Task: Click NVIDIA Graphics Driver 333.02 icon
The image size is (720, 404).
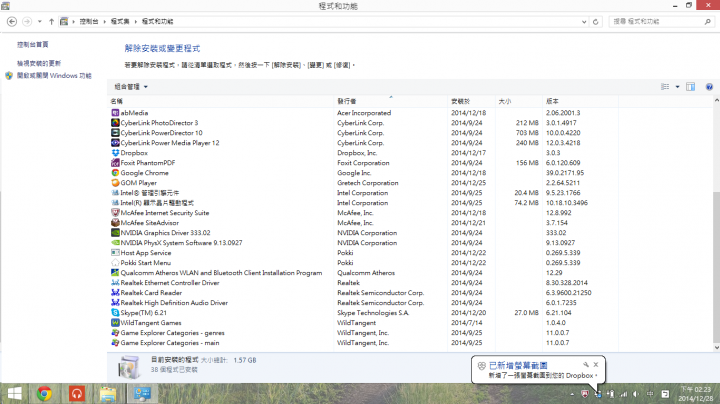Action: (x=115, y=233)
